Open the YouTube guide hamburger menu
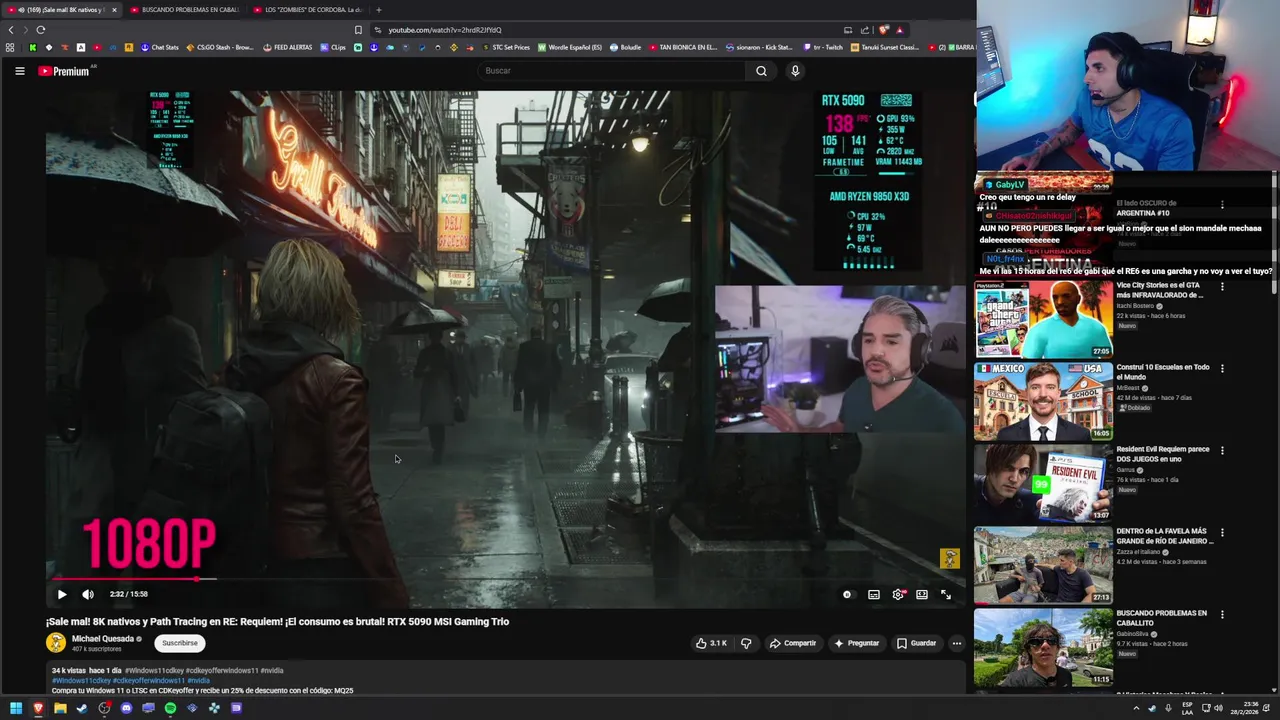This screenshot has height=720, width=1280. coord(19,71)
